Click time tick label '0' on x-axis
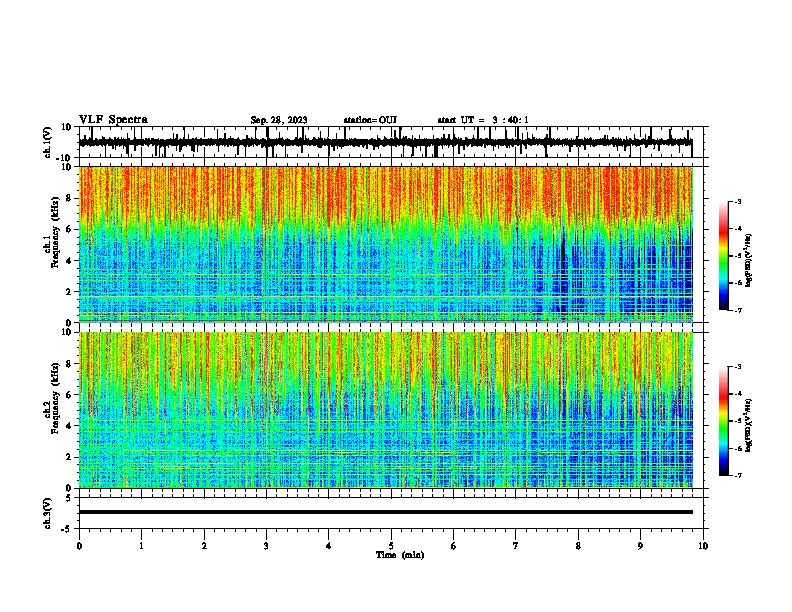Screen dimensions: 792x612 (79, 546)
